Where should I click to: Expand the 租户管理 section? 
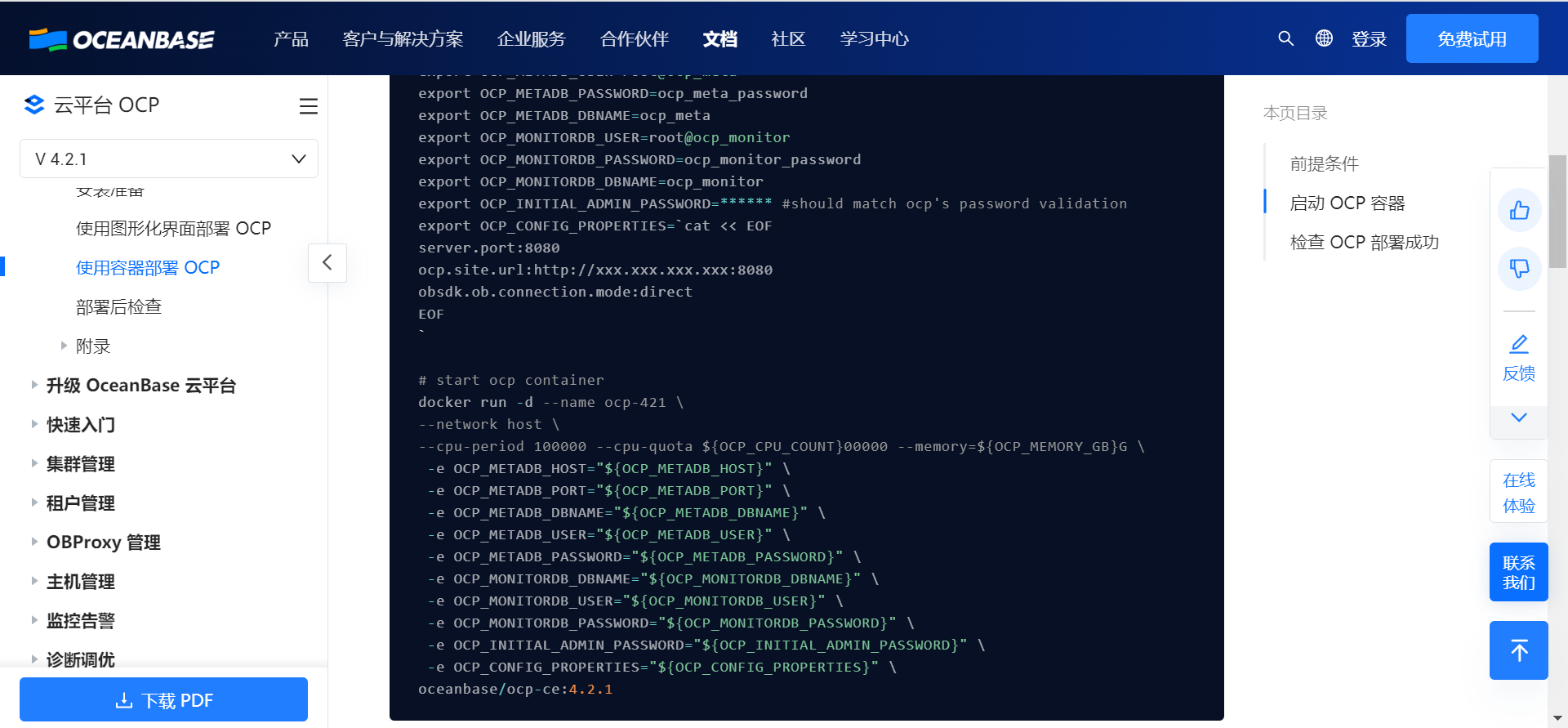click(x=34, y=502)
